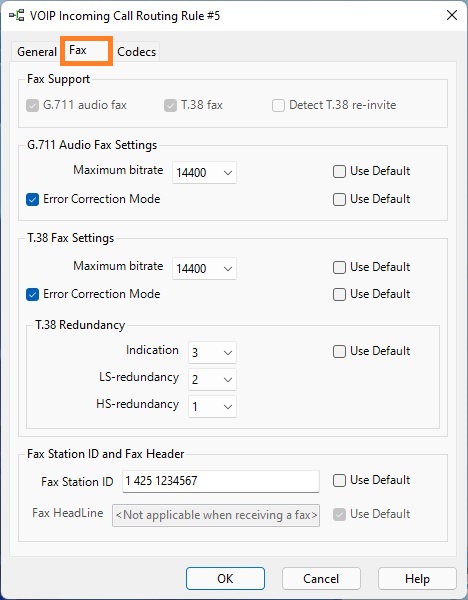Expand the LS-redundancy dropdown

pyautogui.click(x=212, y=380)
